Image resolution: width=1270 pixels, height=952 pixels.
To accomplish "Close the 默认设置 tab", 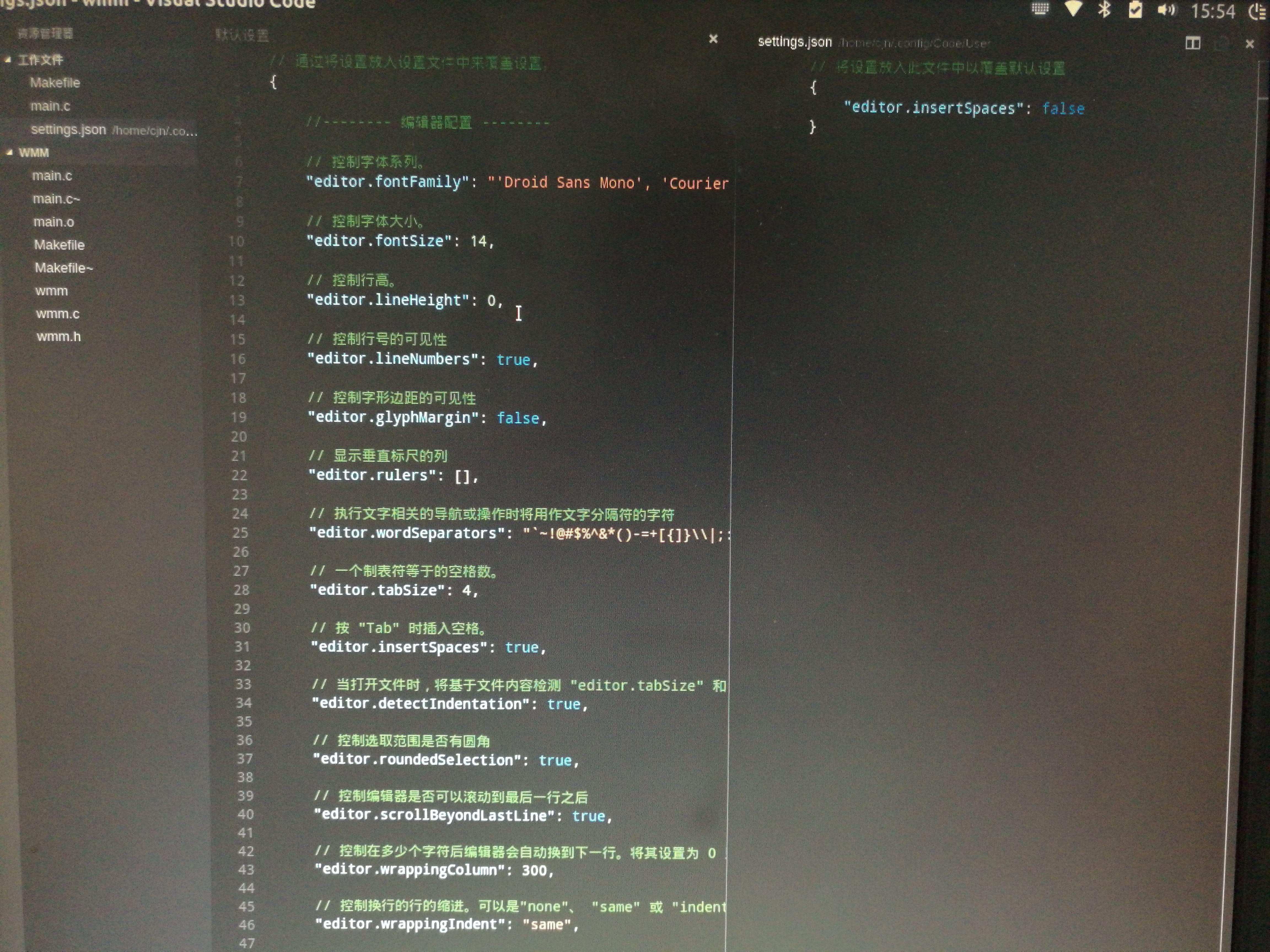I will [713, 39].
